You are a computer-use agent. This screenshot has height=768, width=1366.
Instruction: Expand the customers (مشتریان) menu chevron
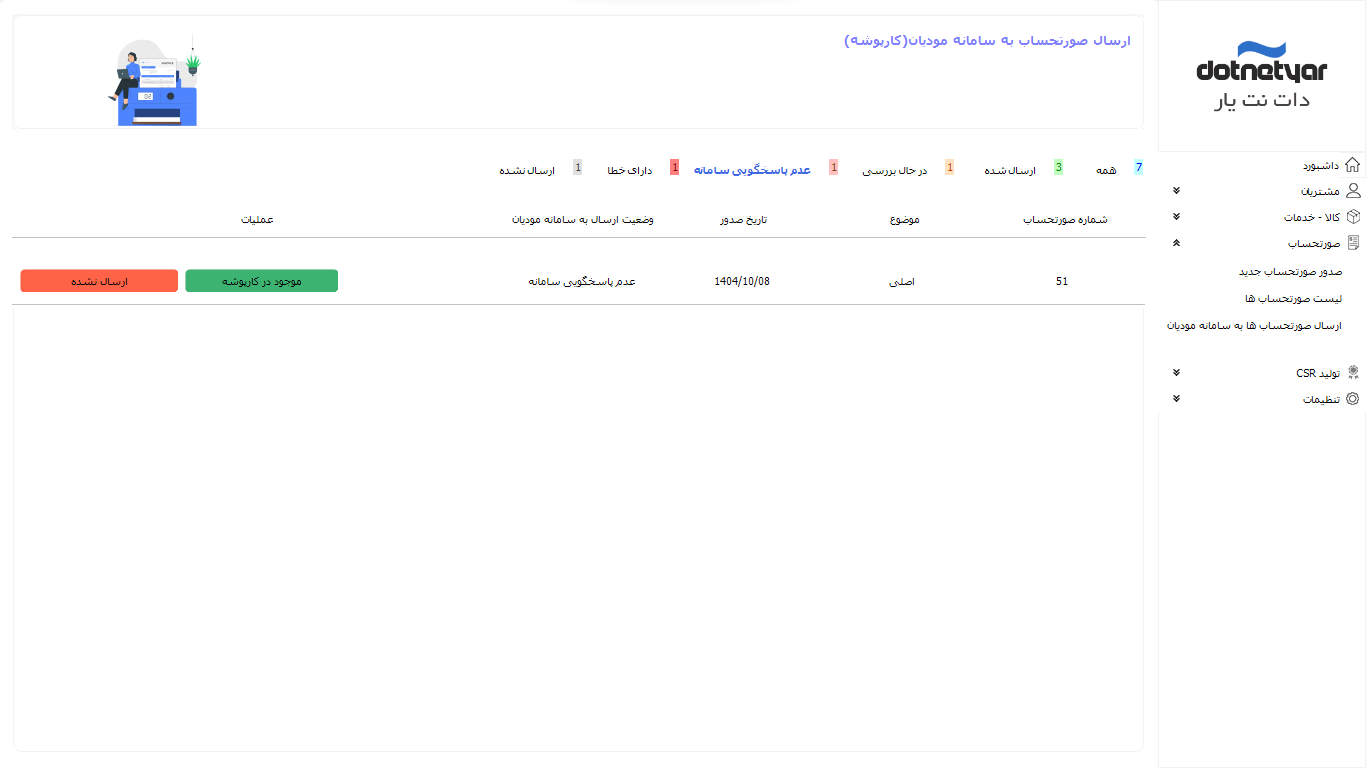[1176, 191]
